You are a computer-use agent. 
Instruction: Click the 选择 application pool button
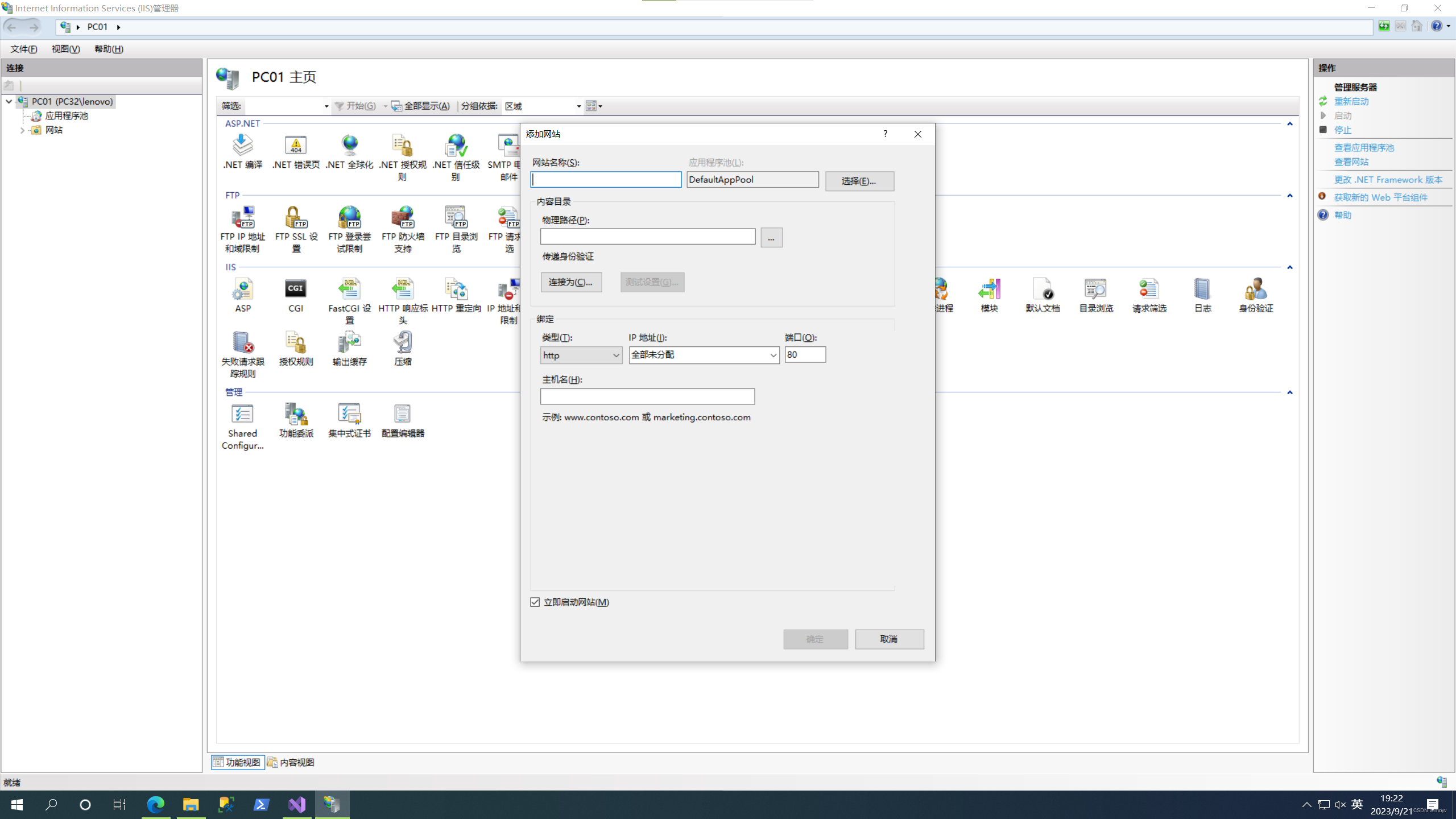pos(859,181)
